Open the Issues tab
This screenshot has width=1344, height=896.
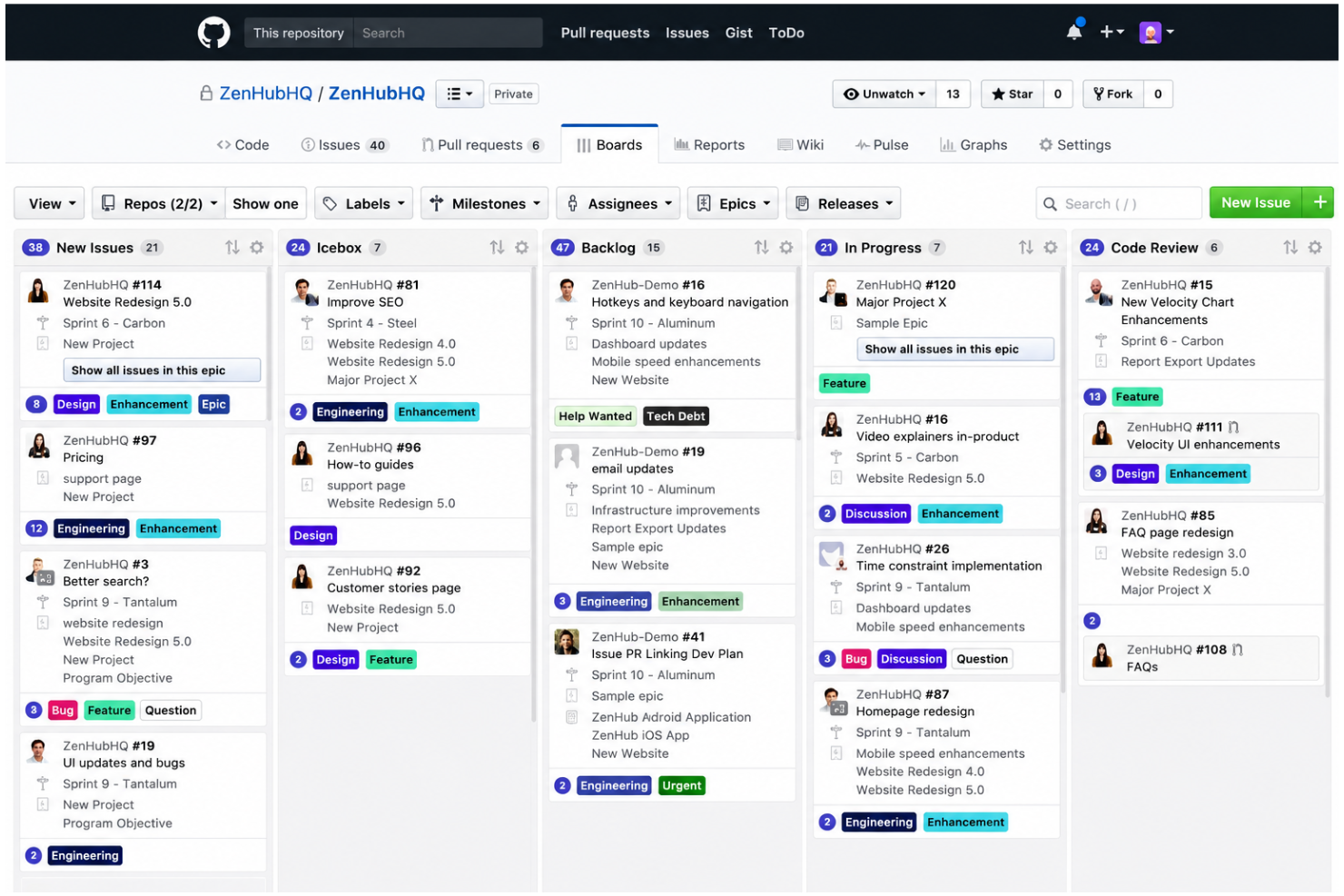pos(344,144)
